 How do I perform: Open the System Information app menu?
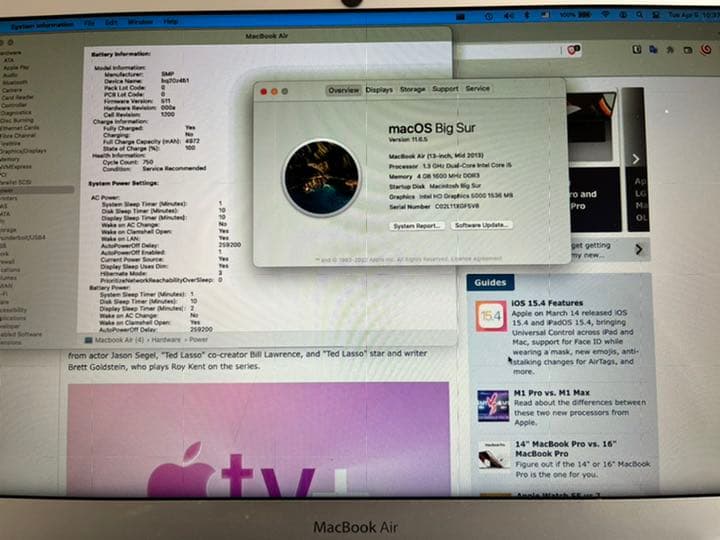42,25
